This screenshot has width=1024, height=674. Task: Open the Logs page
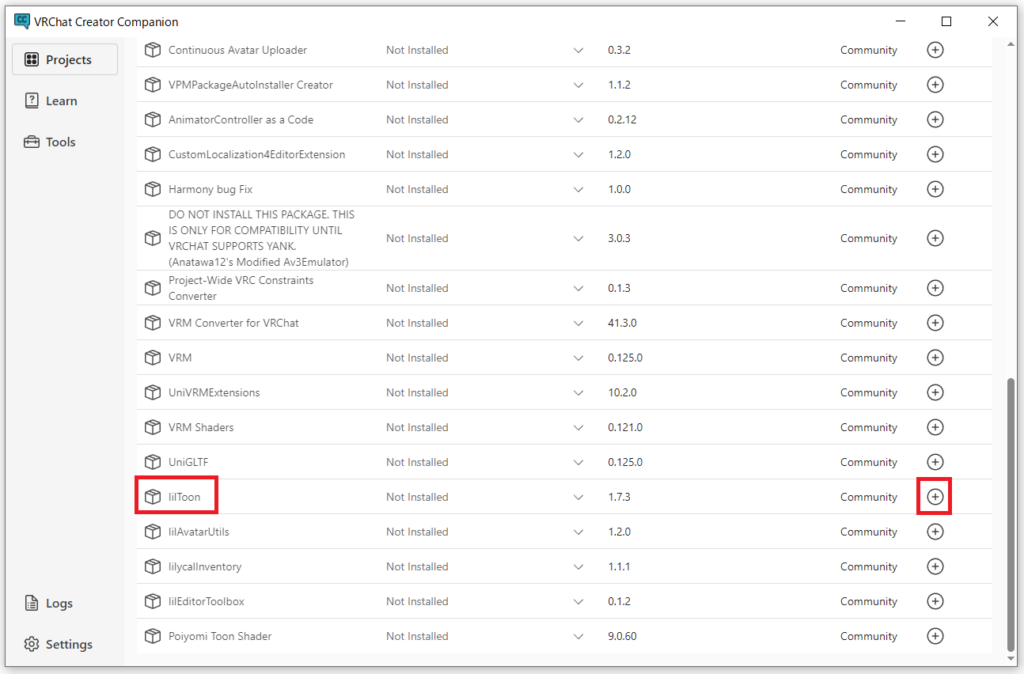49,603
